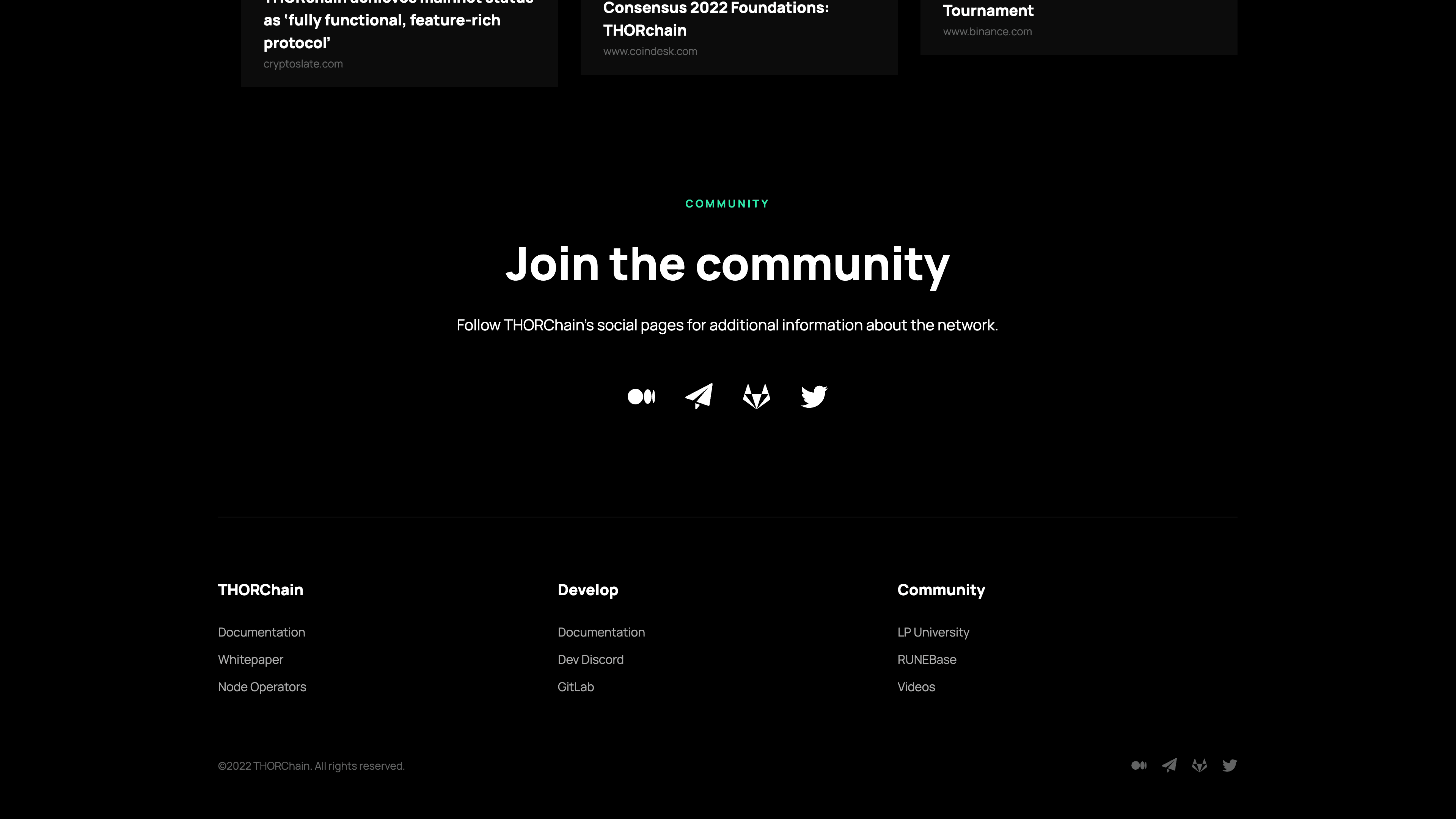Click the www.binance.com source text
Screen dimensions: 1456x819
tap(988, 31)
